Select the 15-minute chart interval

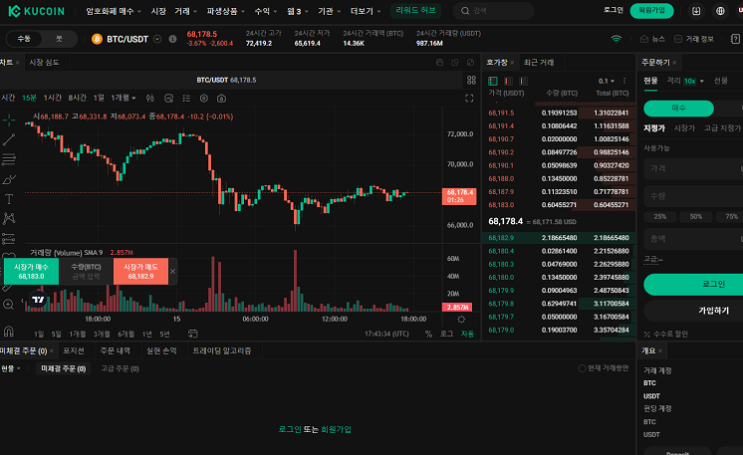[29, 98]
